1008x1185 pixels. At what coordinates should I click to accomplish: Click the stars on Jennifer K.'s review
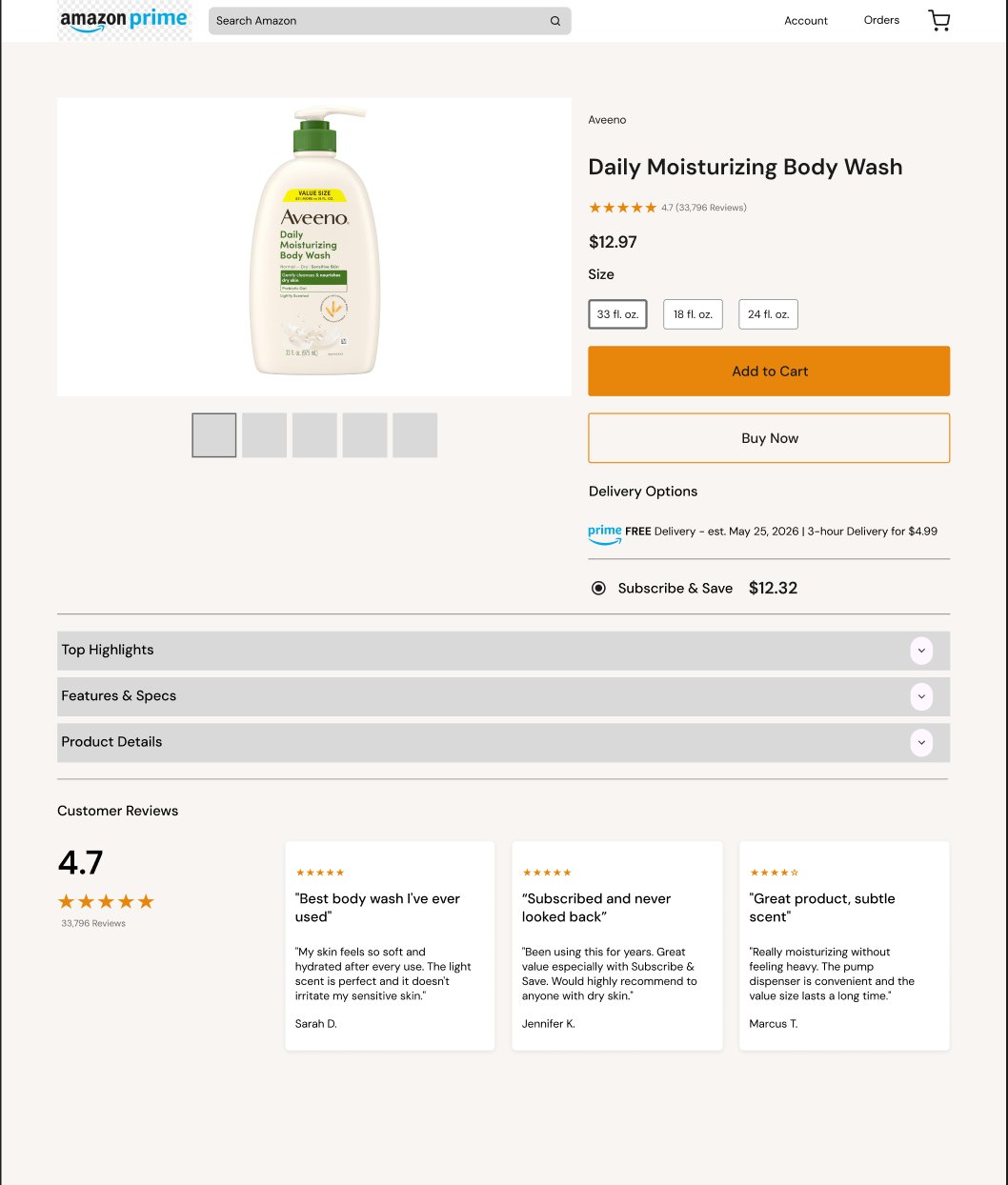547,873
